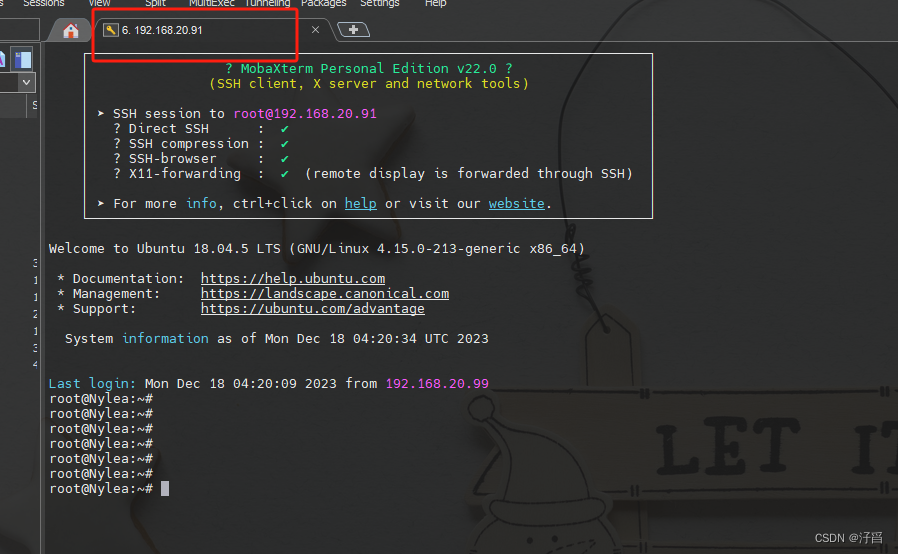Open the View menu
The width and height of the screenshot is (898, 554).
click(x=99, y=3)
